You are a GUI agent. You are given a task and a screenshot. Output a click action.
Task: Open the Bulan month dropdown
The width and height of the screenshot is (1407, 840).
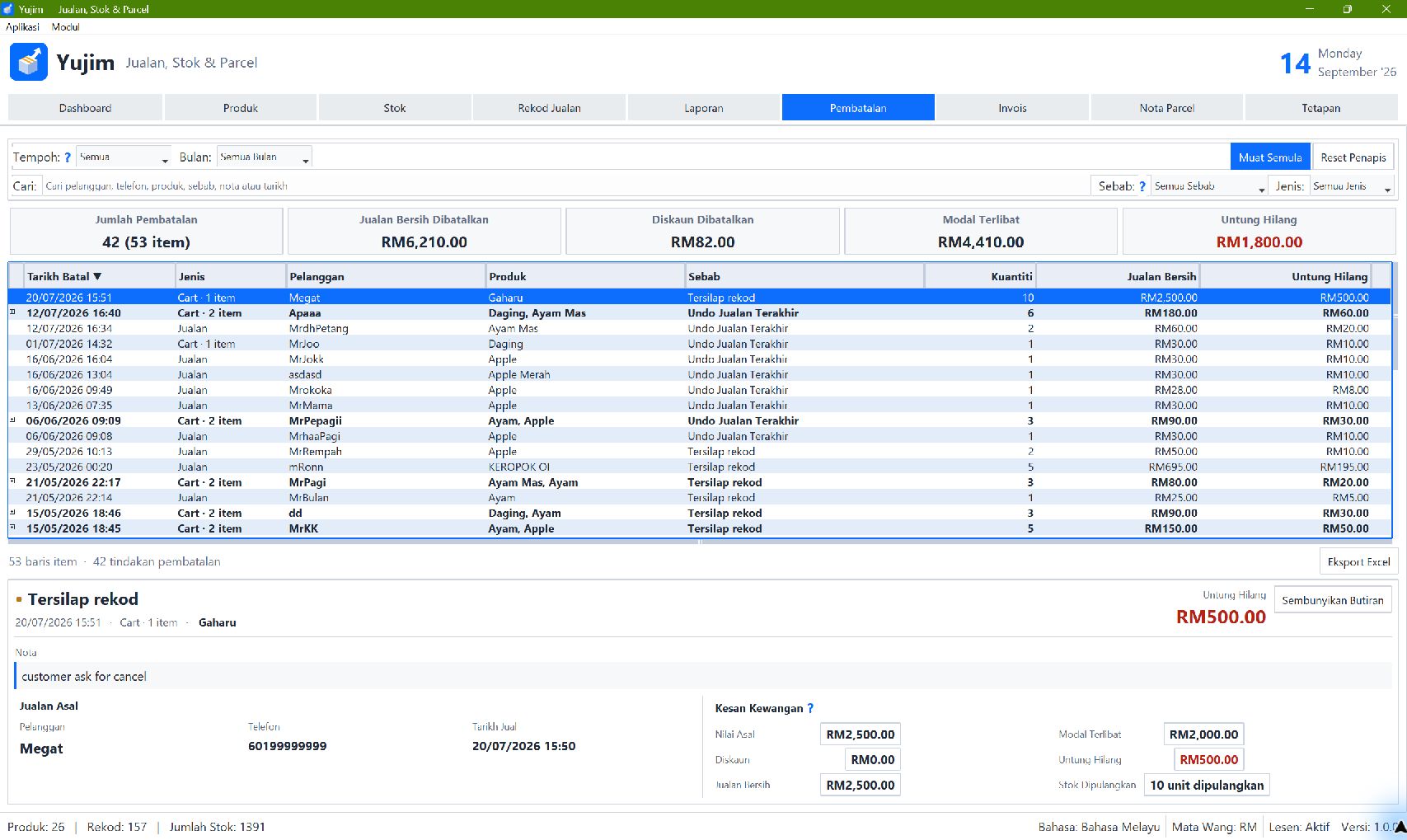(265, 157)
